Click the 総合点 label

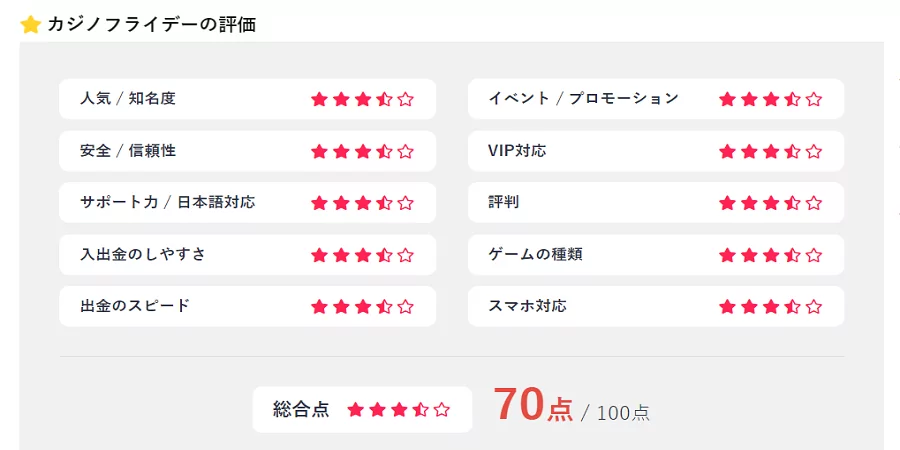click(301, 410)
